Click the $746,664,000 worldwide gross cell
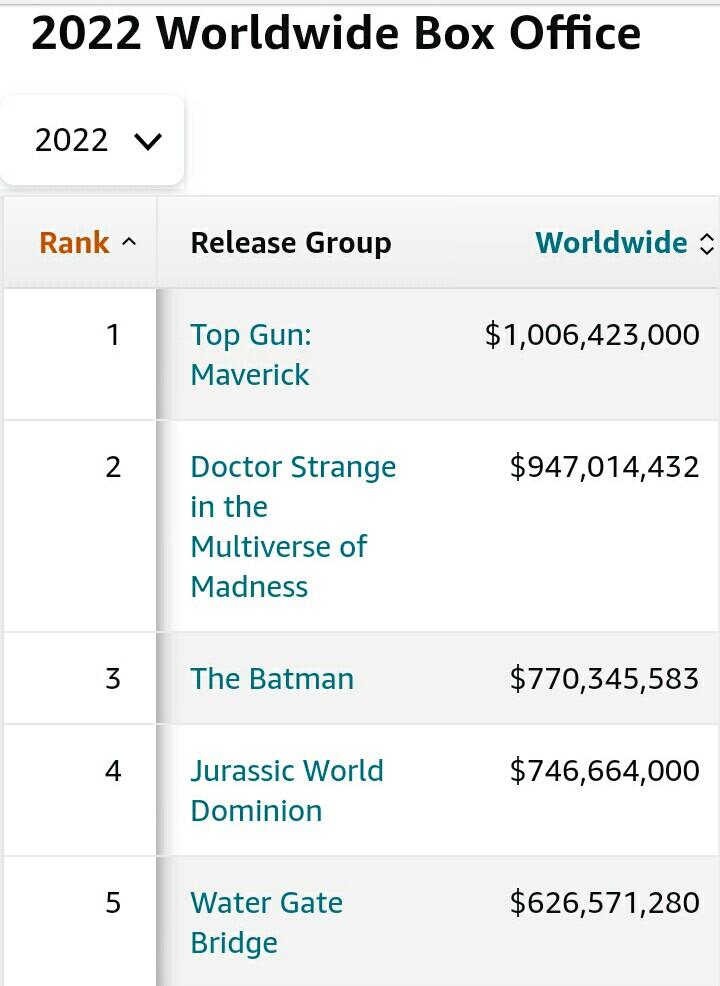 click(604, 771)
